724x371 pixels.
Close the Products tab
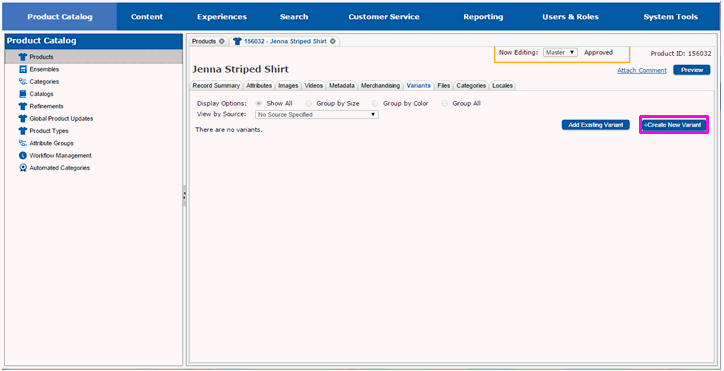point(222,41)
